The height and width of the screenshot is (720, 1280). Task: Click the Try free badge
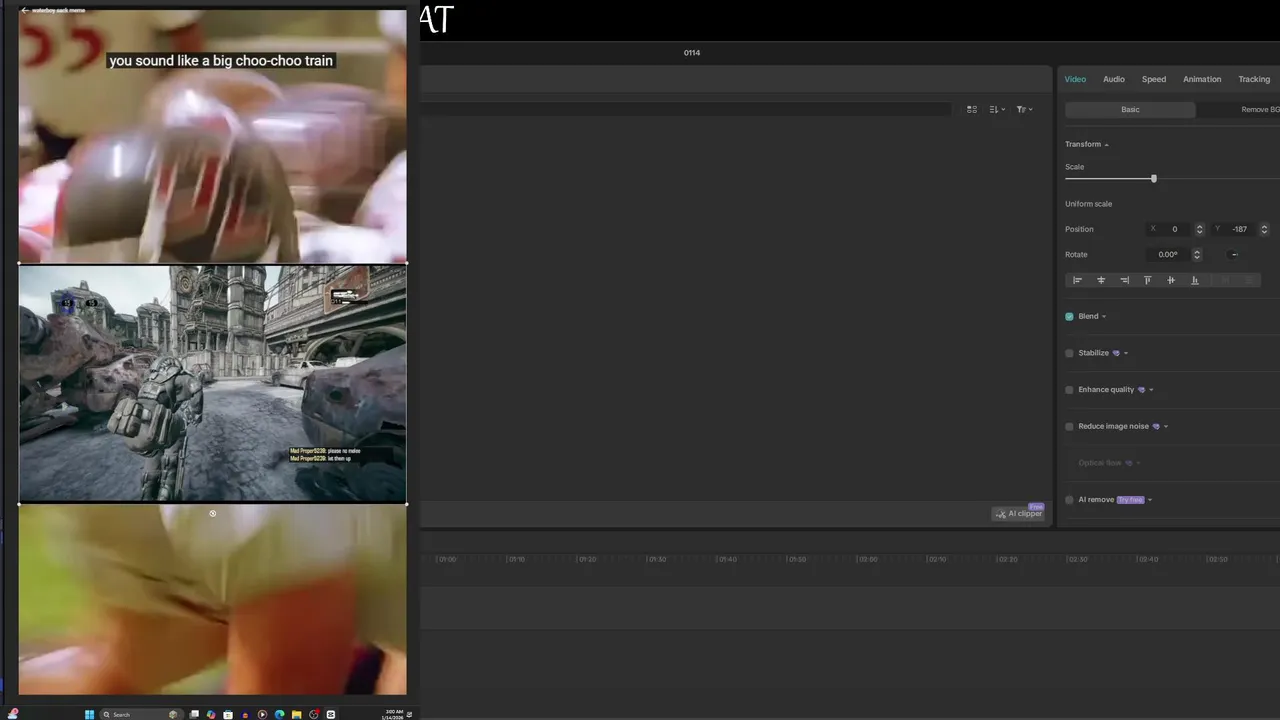(1130, 500)
